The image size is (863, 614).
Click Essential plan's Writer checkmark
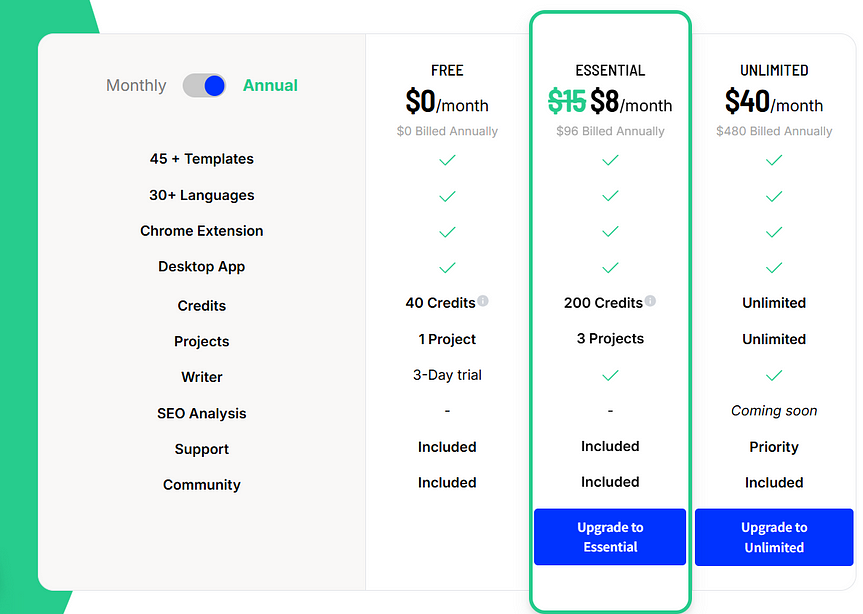pyautogui.click(x=610, y=376)
